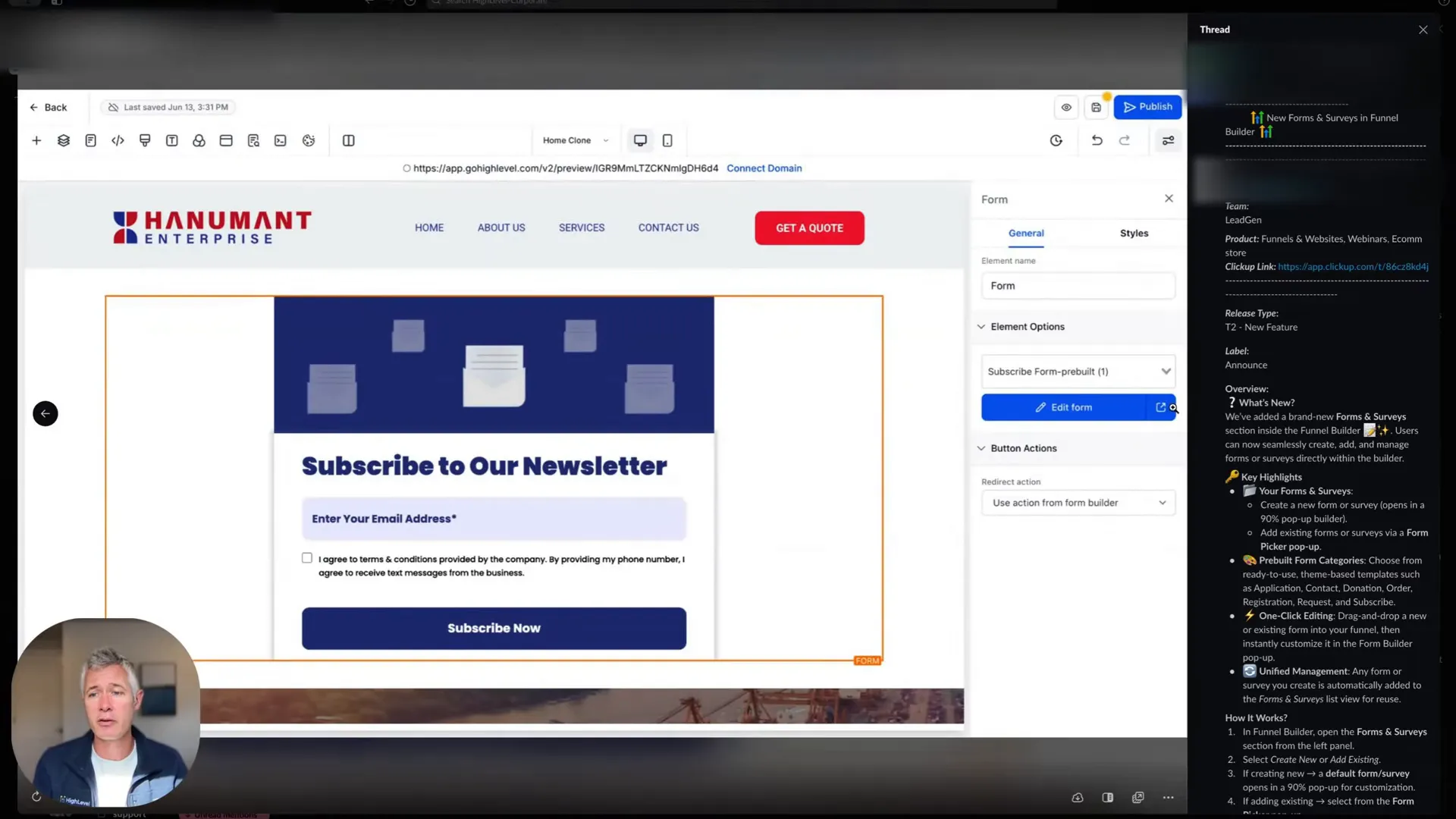The image size is (1456, 819).
Task: Click the copy window icon bottom bar
Action: point(1137,798)
